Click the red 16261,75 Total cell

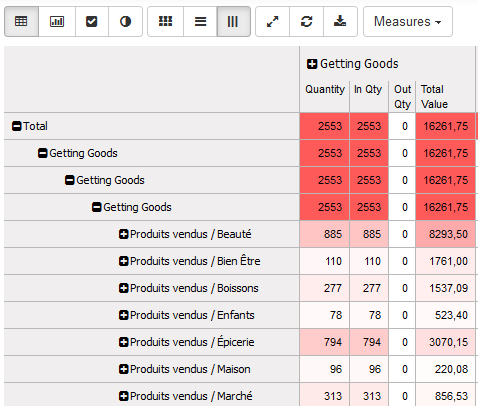pos(445,126)
